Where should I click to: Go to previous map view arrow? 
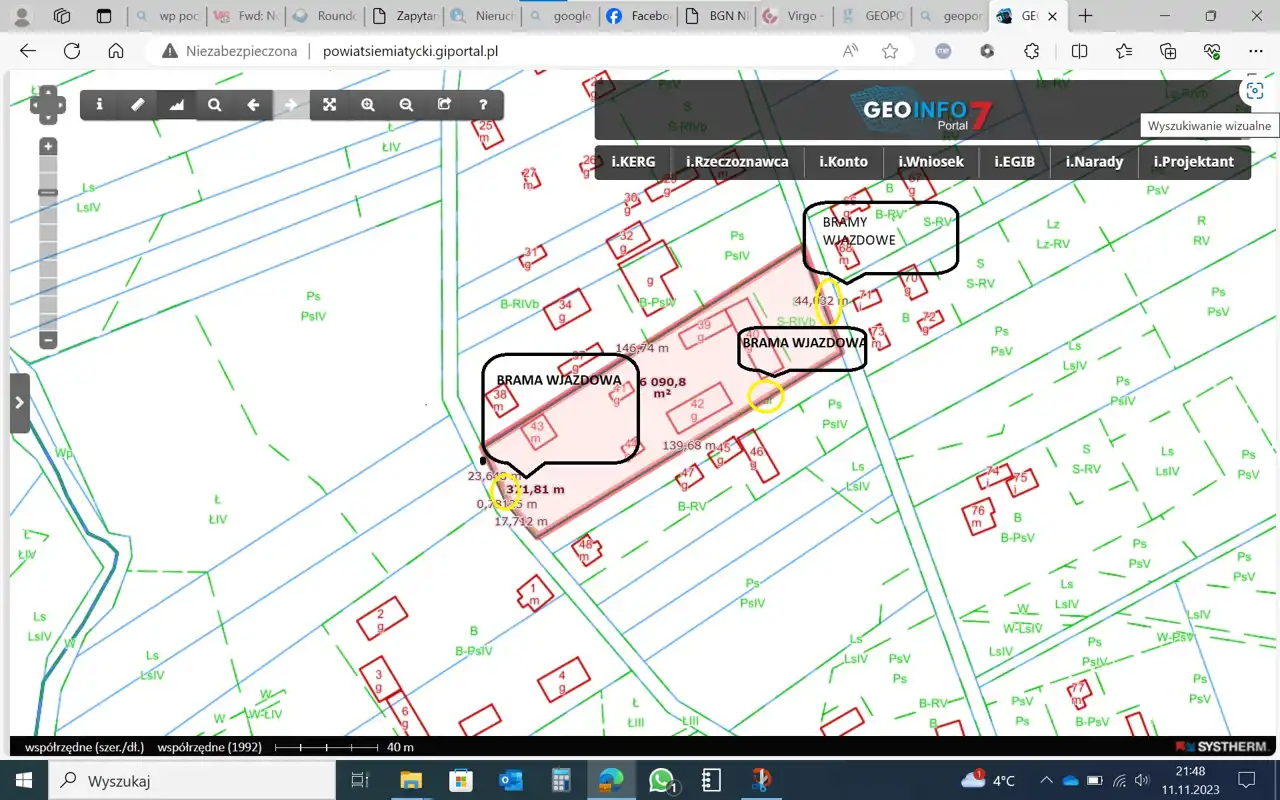click(253, 105)
